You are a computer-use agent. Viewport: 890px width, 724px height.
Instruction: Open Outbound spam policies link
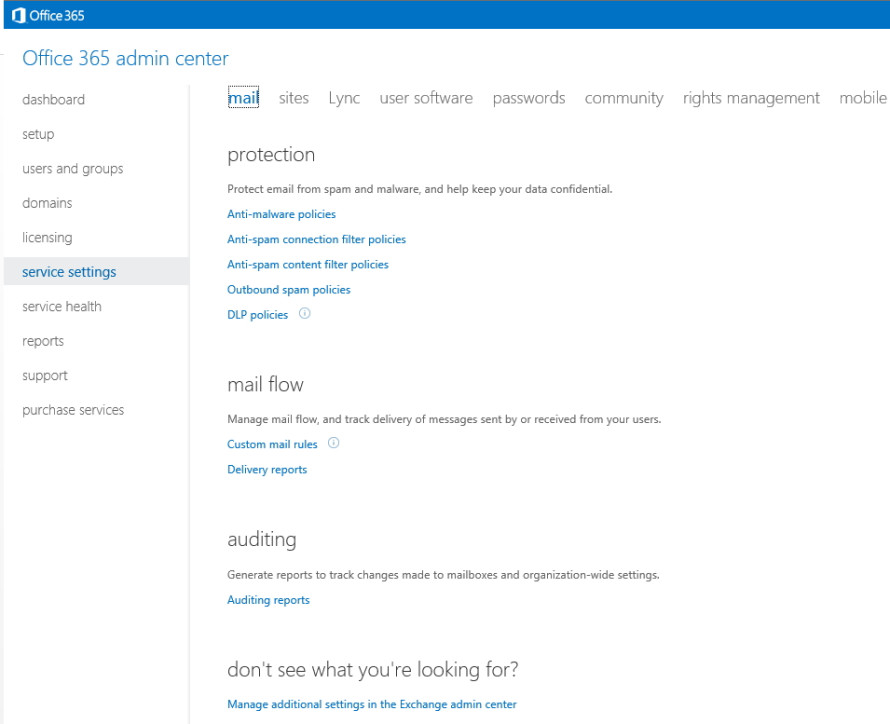tap(288, 289)
